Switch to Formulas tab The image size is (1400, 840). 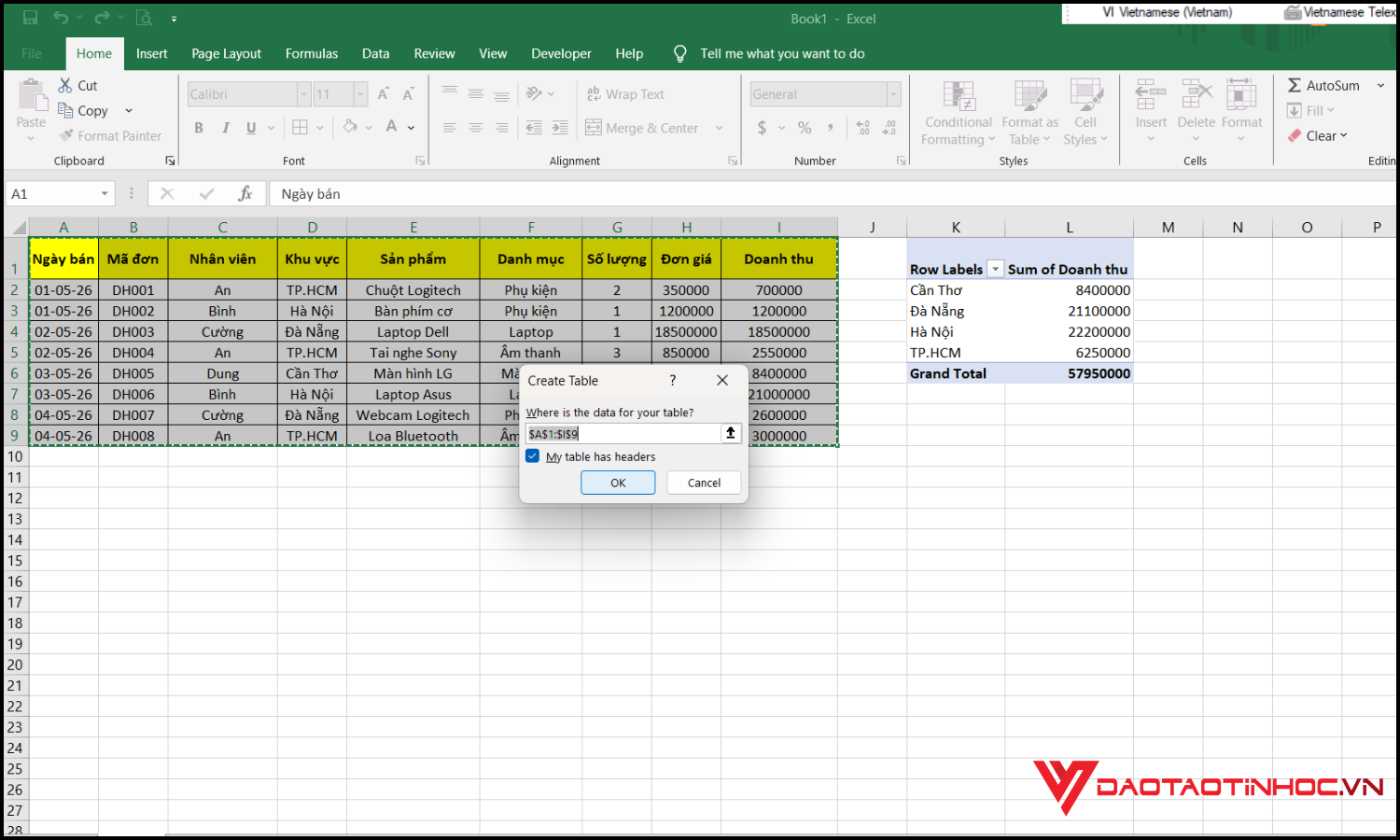click(x=312, y=53)
